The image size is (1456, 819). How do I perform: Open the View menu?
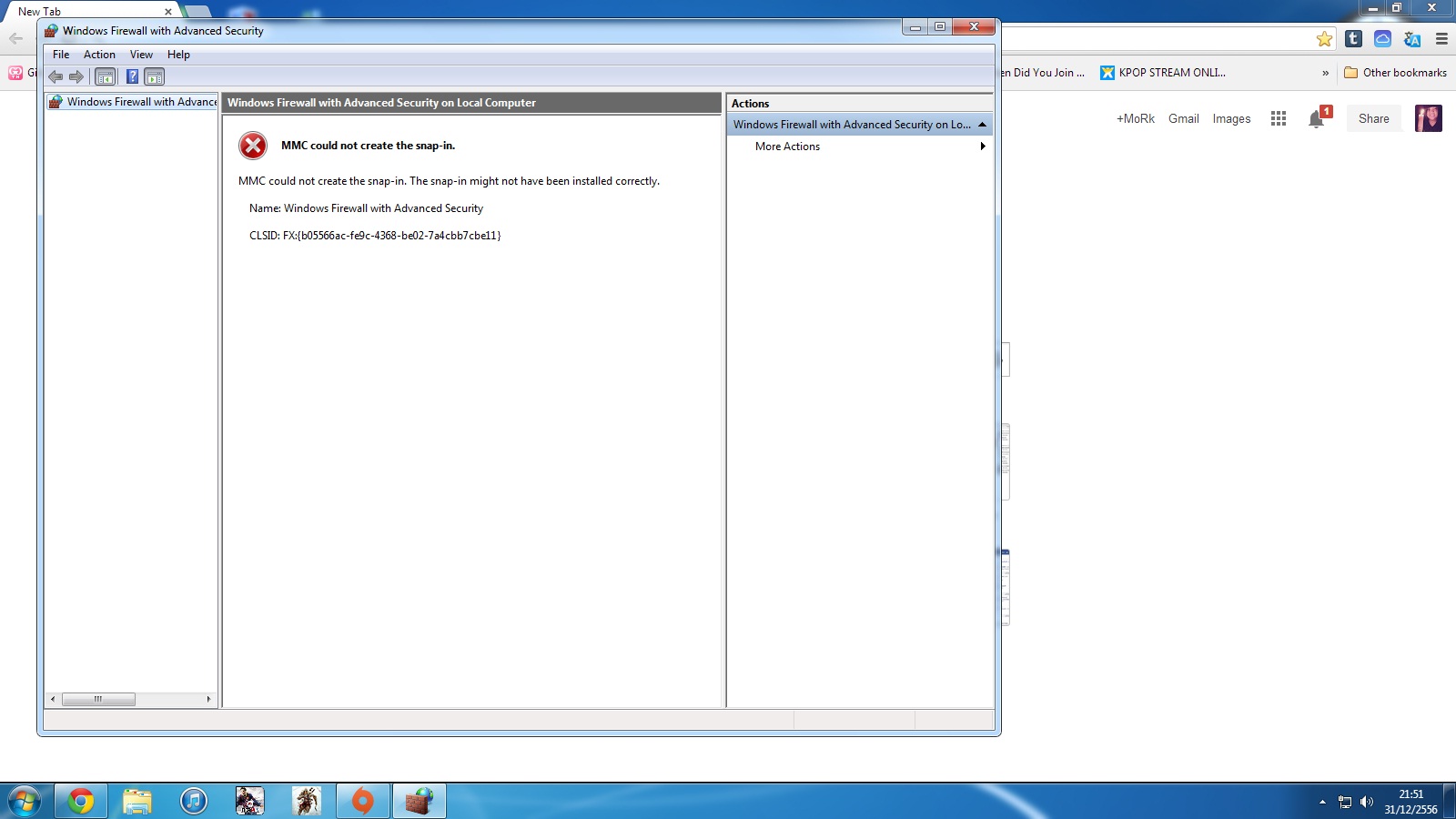click(141, 55)
